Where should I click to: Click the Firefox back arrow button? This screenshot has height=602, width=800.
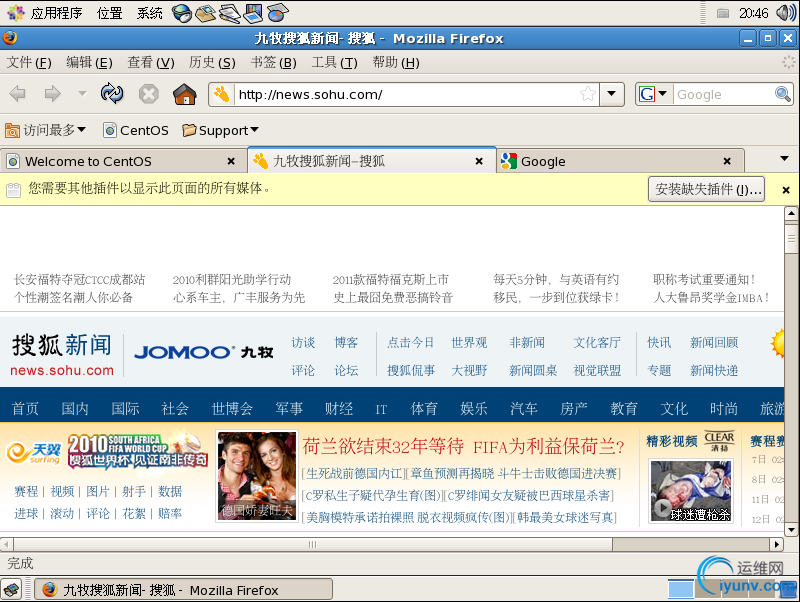(18, 94)
